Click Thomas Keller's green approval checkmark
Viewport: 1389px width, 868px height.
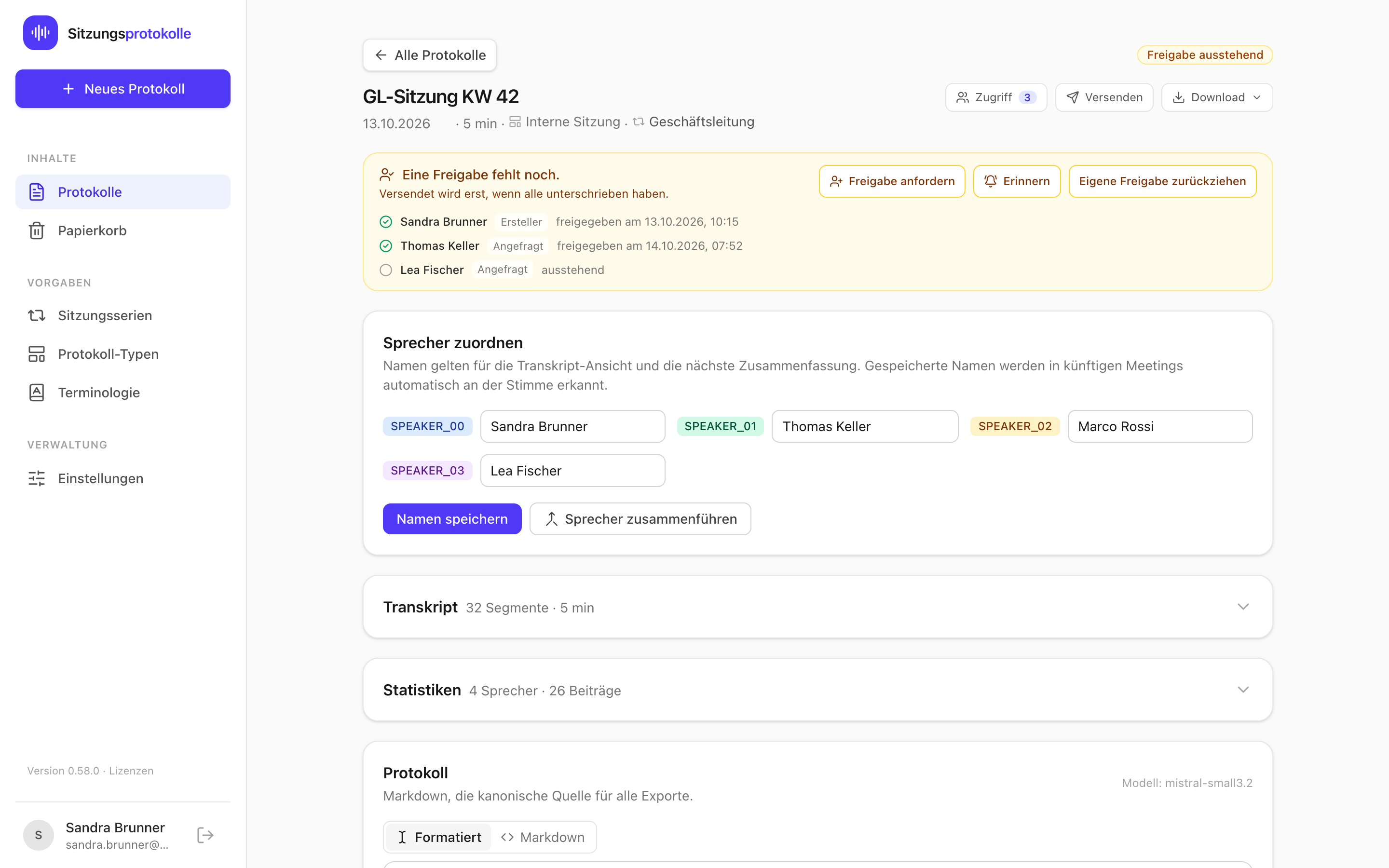pos(386,246)
